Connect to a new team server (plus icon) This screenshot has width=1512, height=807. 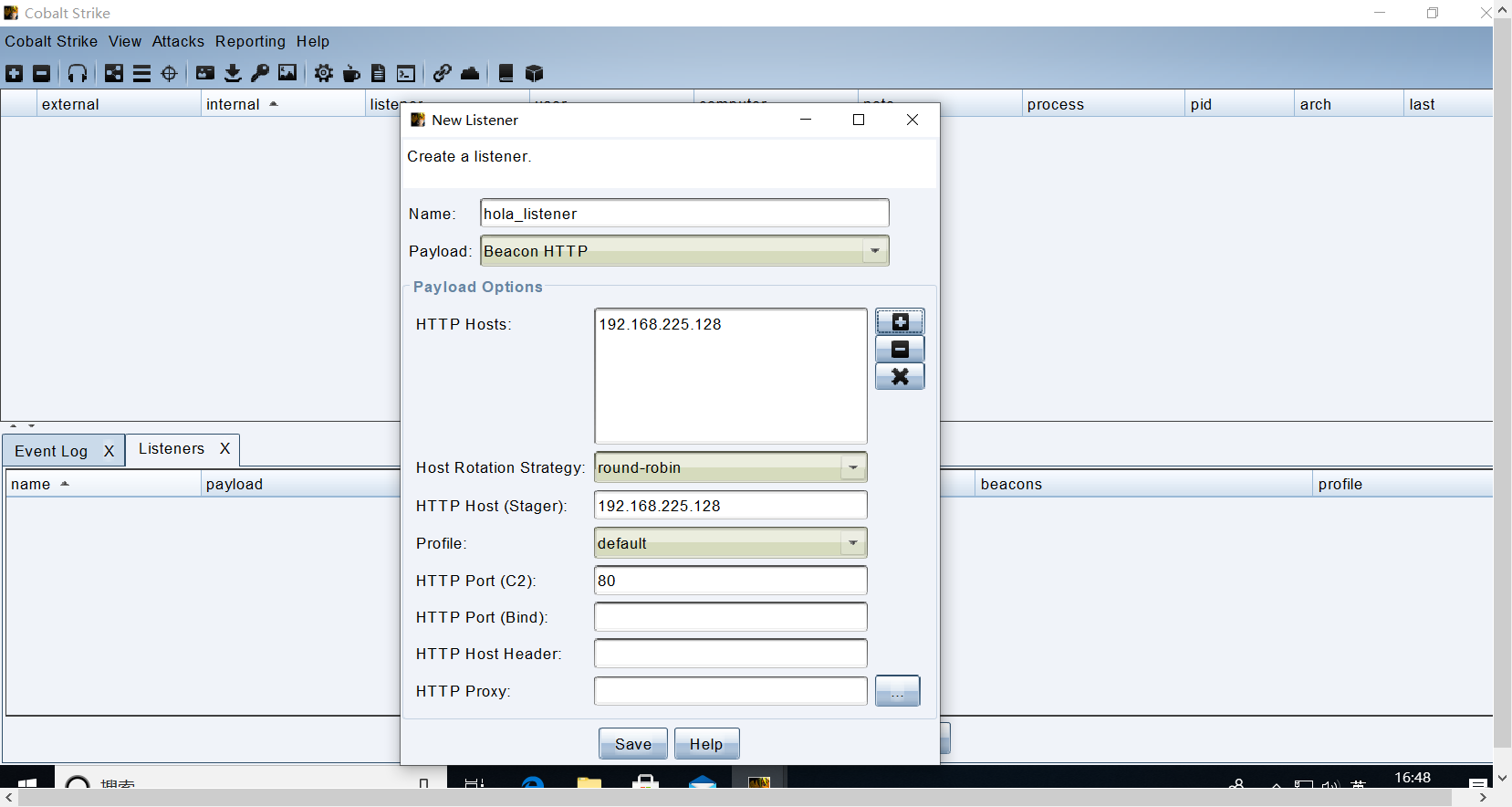[15, 73]
